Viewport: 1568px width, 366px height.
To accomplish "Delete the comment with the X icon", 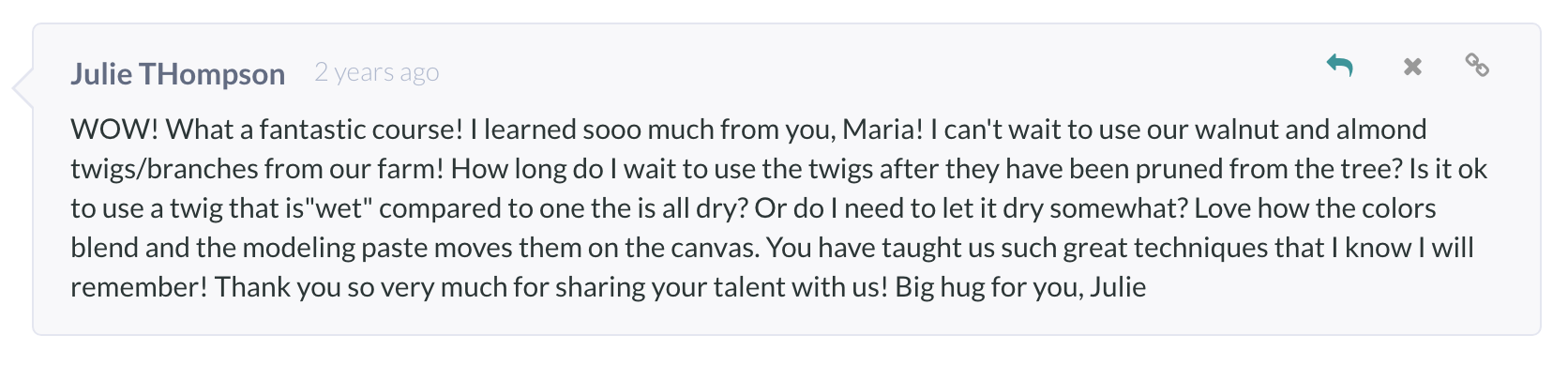I will coord(1412,66).
